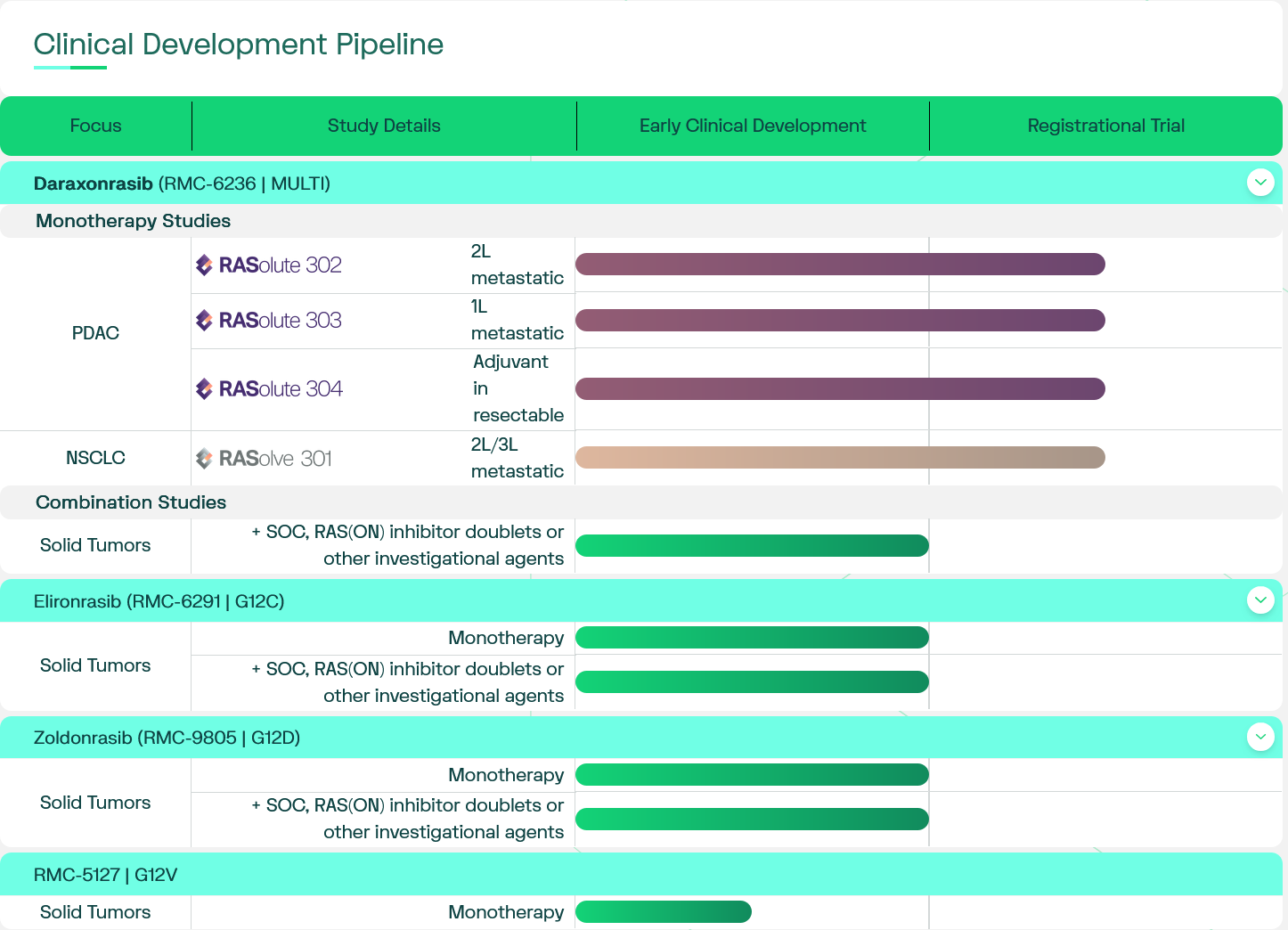Collapse the Elironrasib section chevron
This screenshot has width=1288, height=930.
(1259, 600)
